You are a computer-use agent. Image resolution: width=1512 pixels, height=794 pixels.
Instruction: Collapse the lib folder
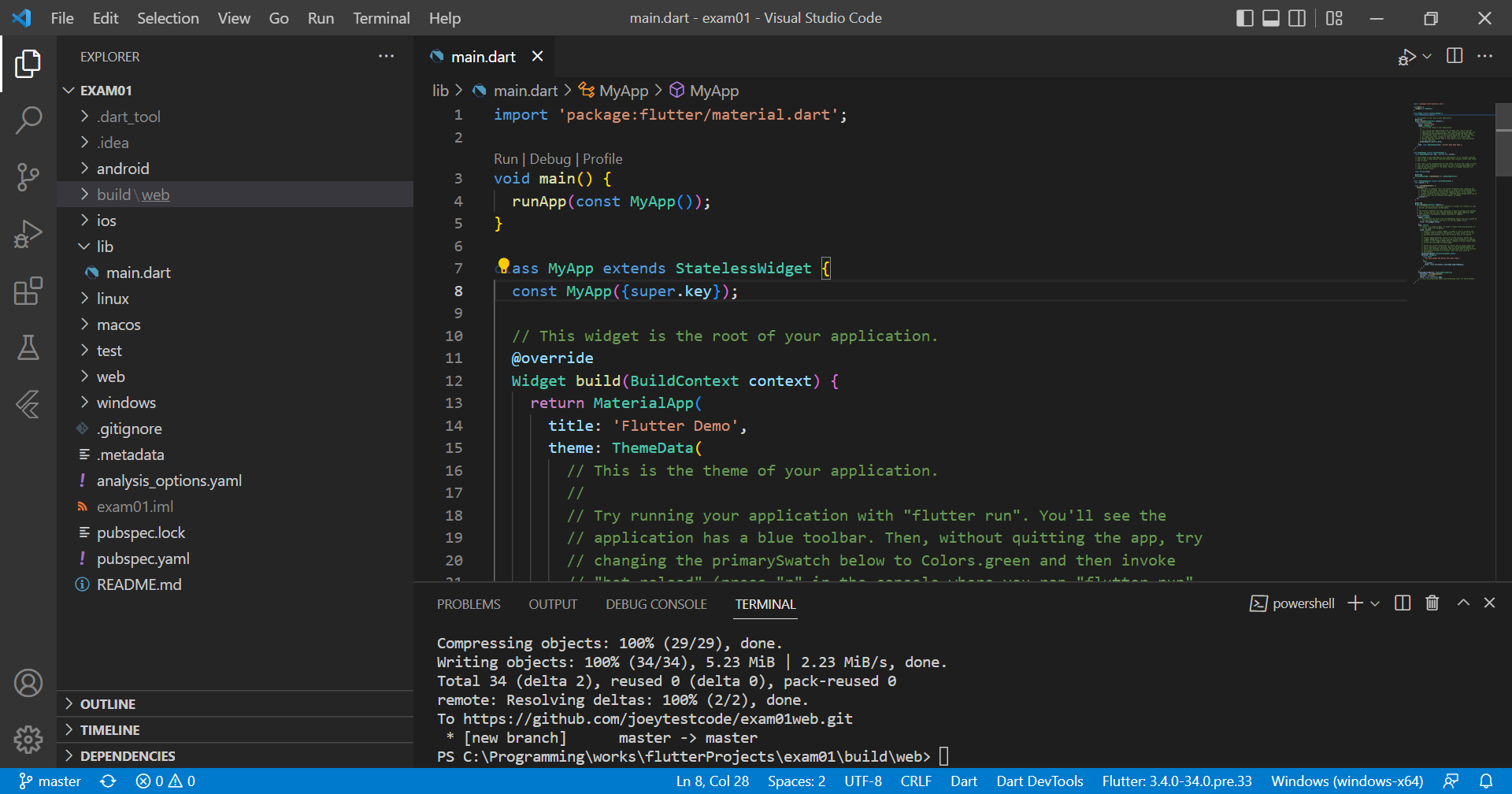pyautogui.click(x=235, y=247)
